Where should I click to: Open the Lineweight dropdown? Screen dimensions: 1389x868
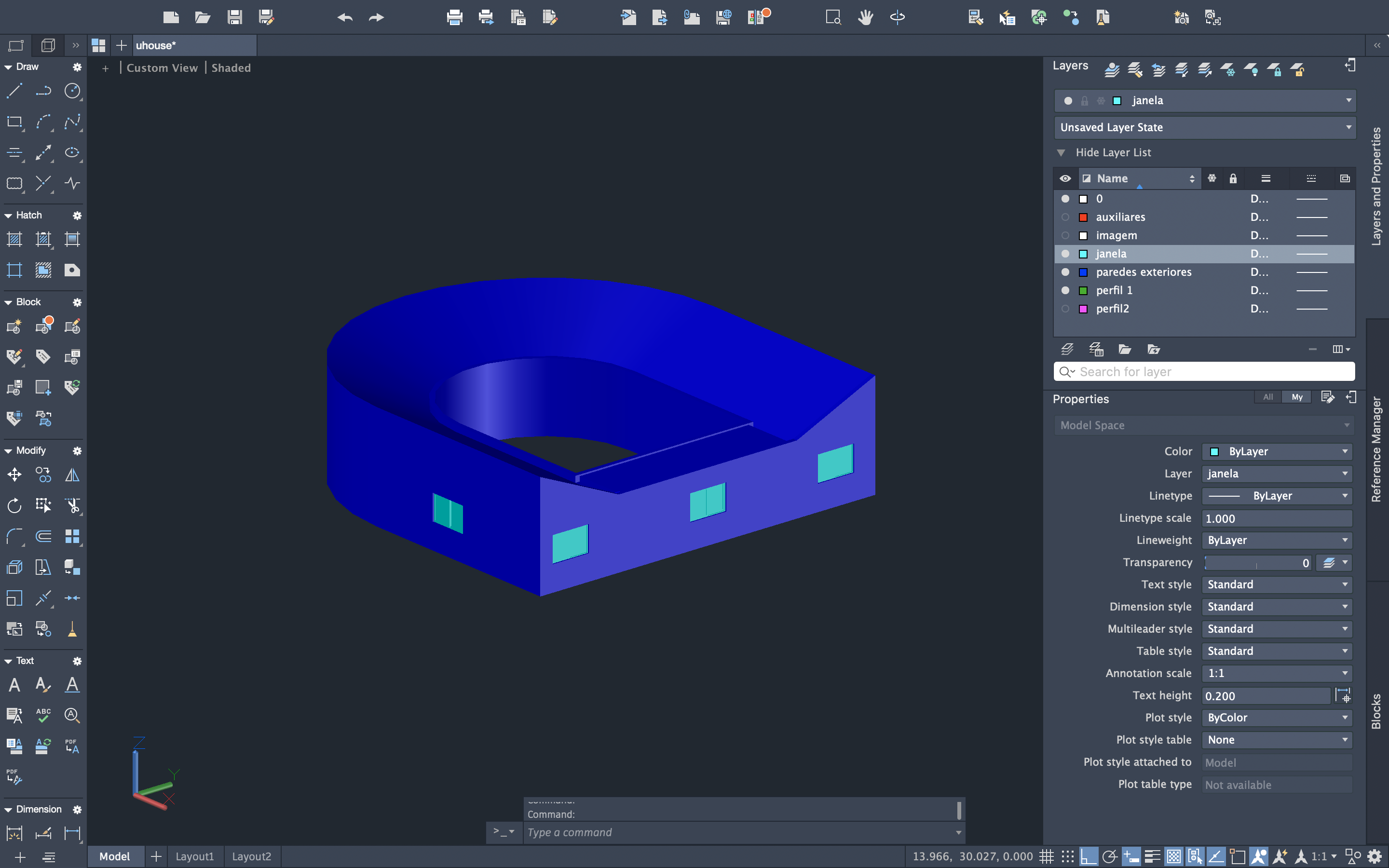1277,540
